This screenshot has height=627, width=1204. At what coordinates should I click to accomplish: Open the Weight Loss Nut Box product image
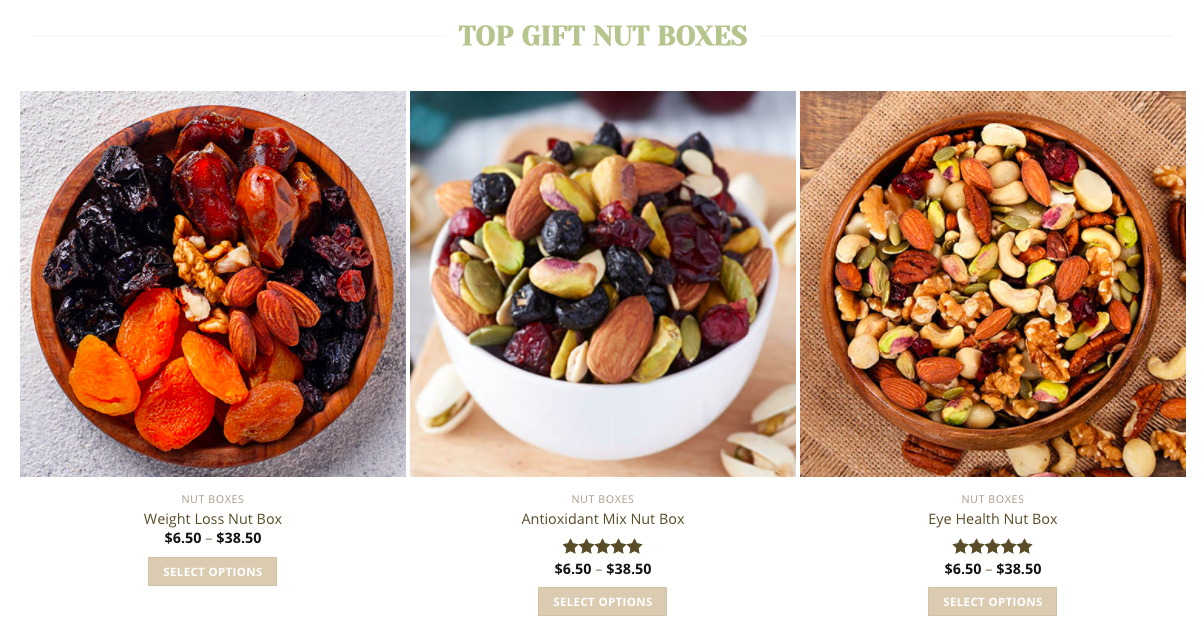pos(213,284)
